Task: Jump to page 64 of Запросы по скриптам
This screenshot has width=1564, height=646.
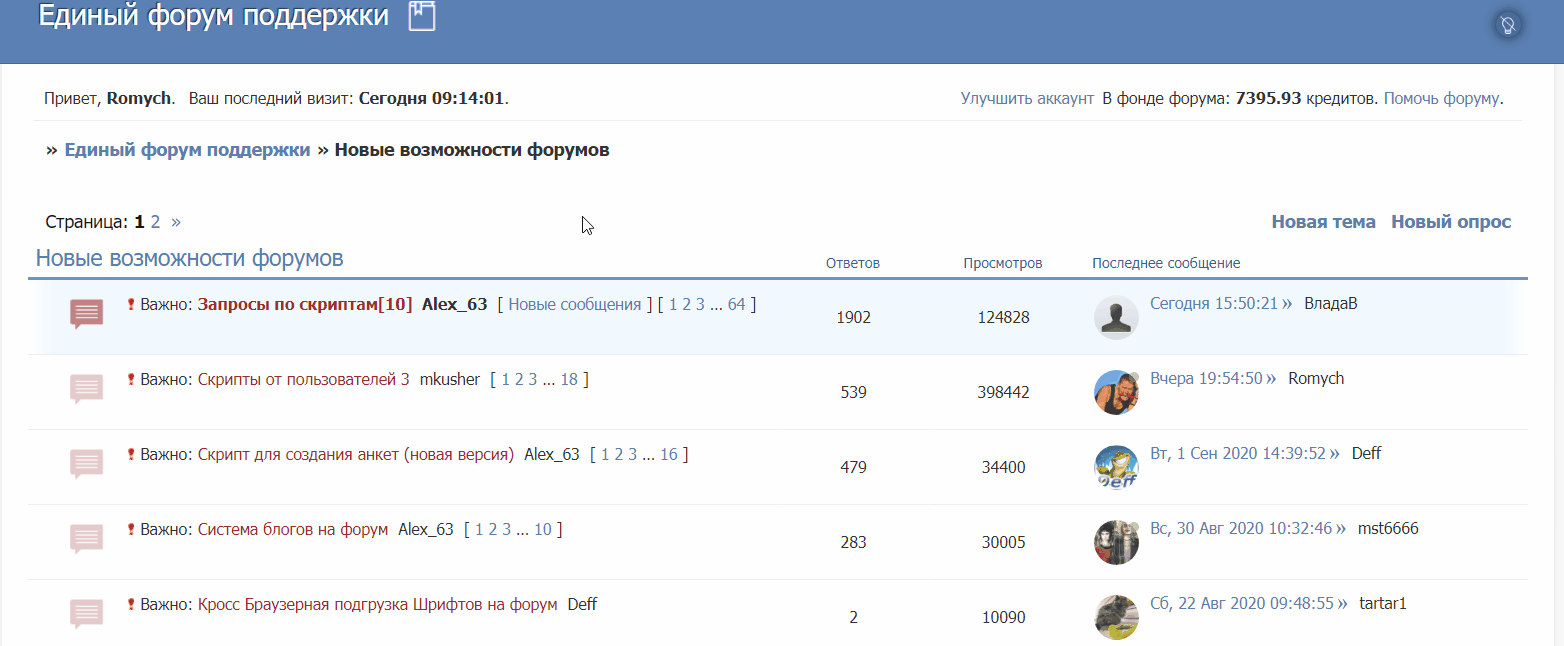Action: [x=736, y=304]
